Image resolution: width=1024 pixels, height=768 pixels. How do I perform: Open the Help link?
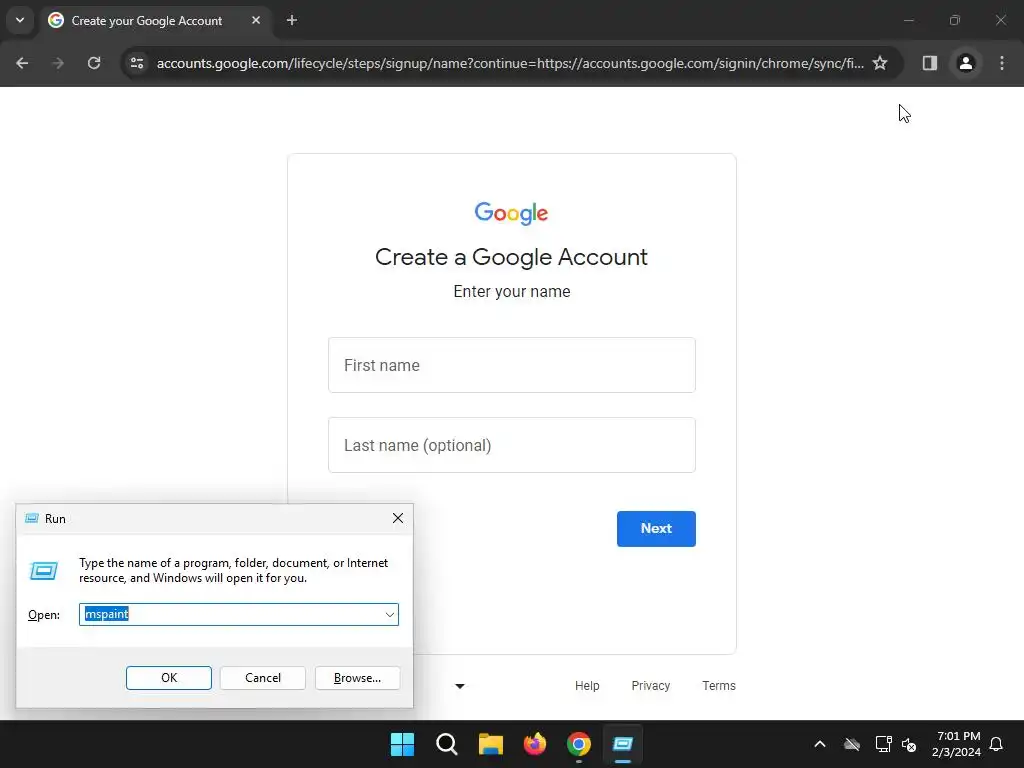(586, 686)
